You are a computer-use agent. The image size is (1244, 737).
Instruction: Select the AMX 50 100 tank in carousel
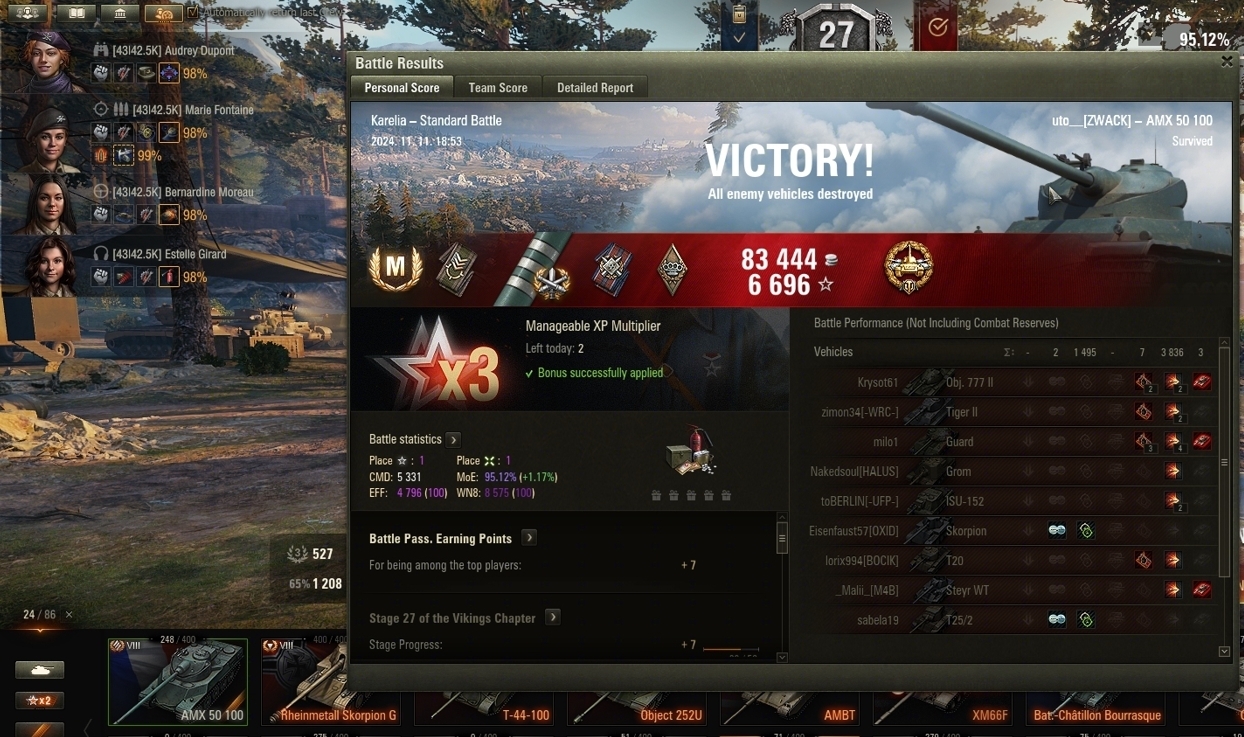tap(178, 682)
